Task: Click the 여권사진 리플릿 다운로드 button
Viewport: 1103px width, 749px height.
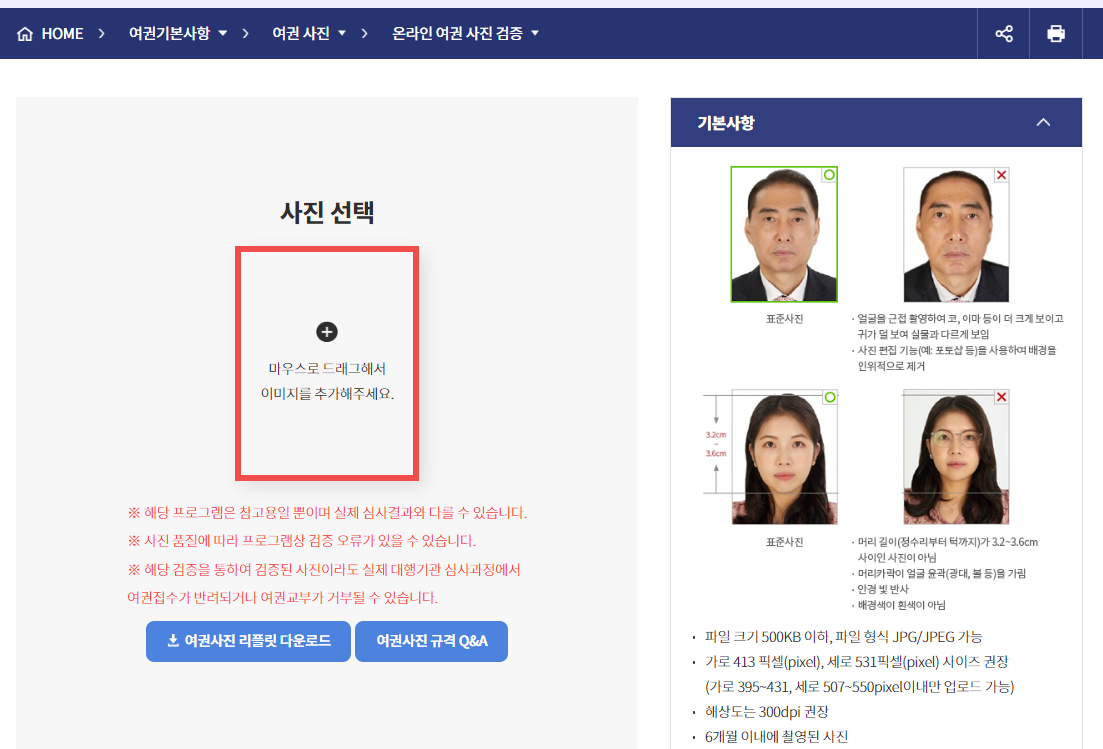Action: click(247, 642)
